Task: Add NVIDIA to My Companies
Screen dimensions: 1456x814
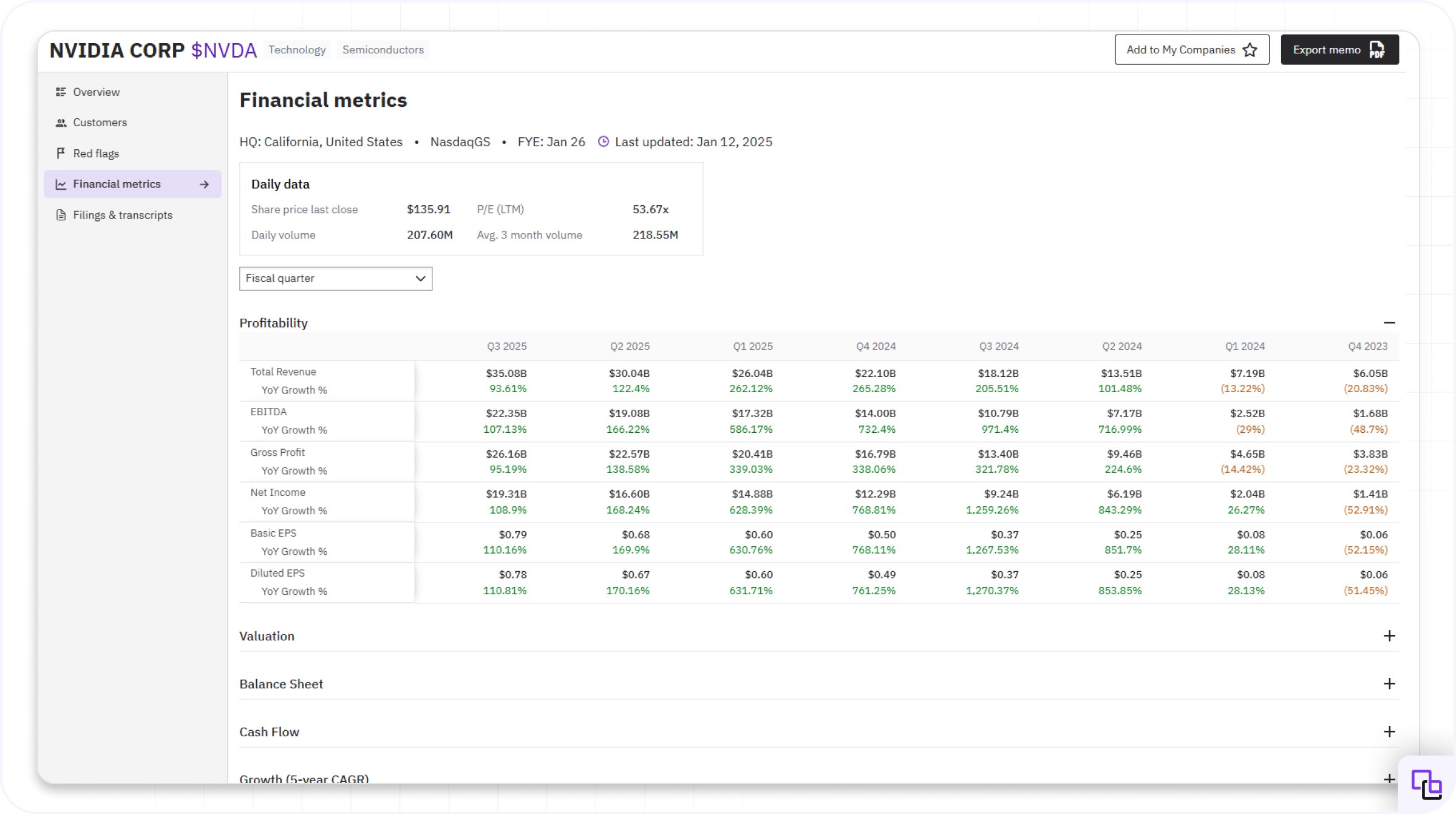Action: tap(1191, 50)
